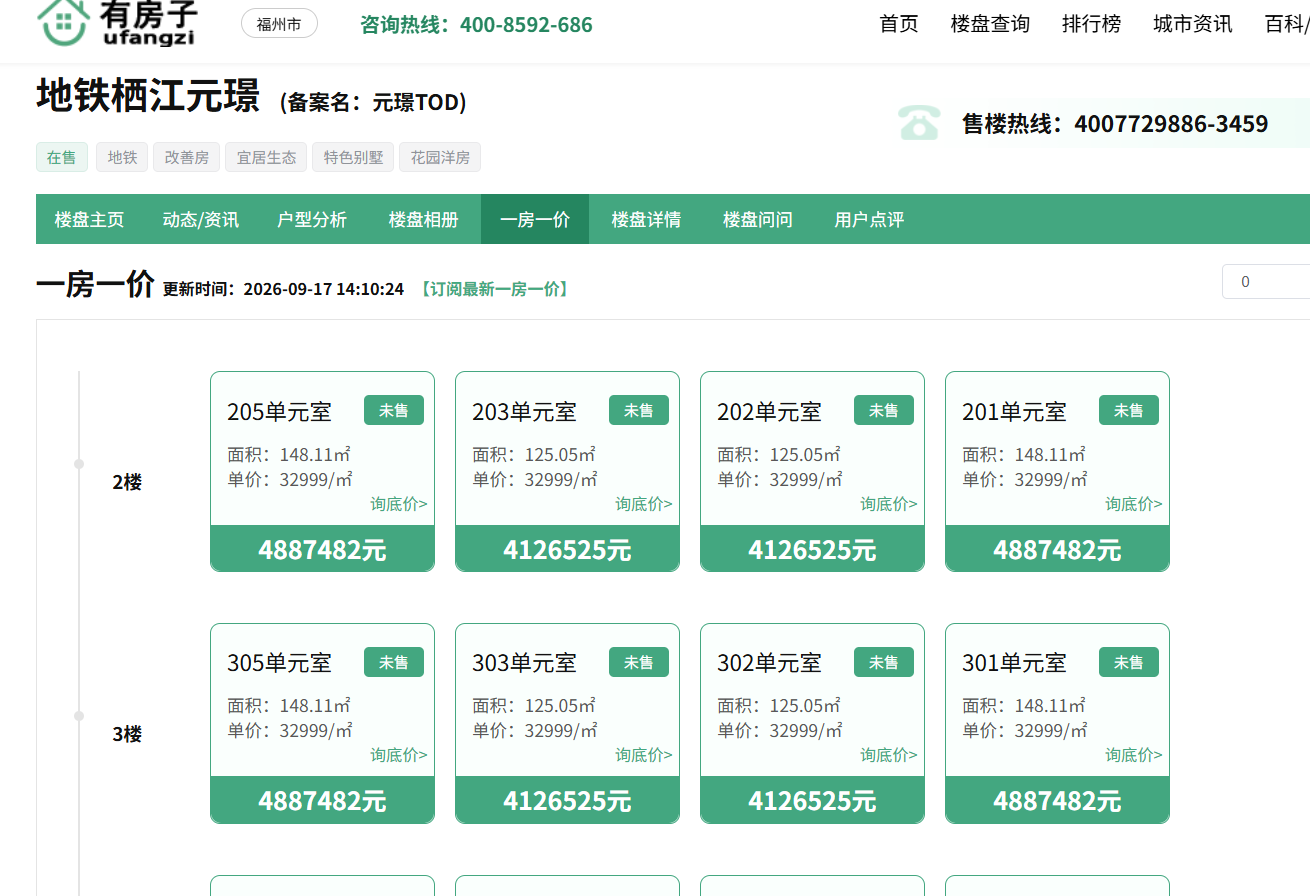The image size is (1310, 896).
Task: Open 楼盘查询 in top navigation
Action: 990,24
